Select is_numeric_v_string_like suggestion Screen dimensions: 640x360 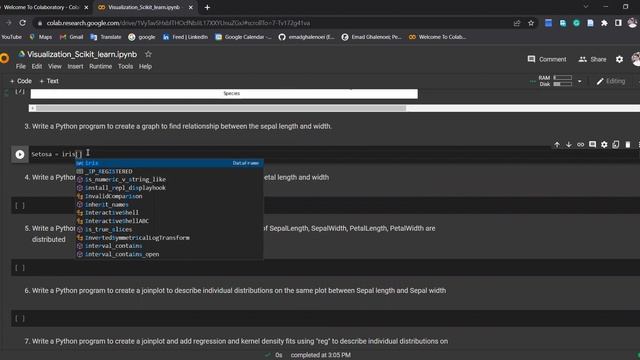coord(169,179)
